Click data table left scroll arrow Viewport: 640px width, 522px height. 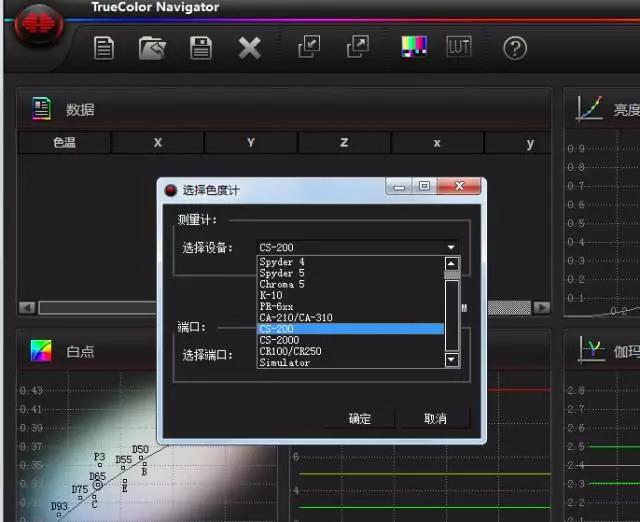(27, 307)
